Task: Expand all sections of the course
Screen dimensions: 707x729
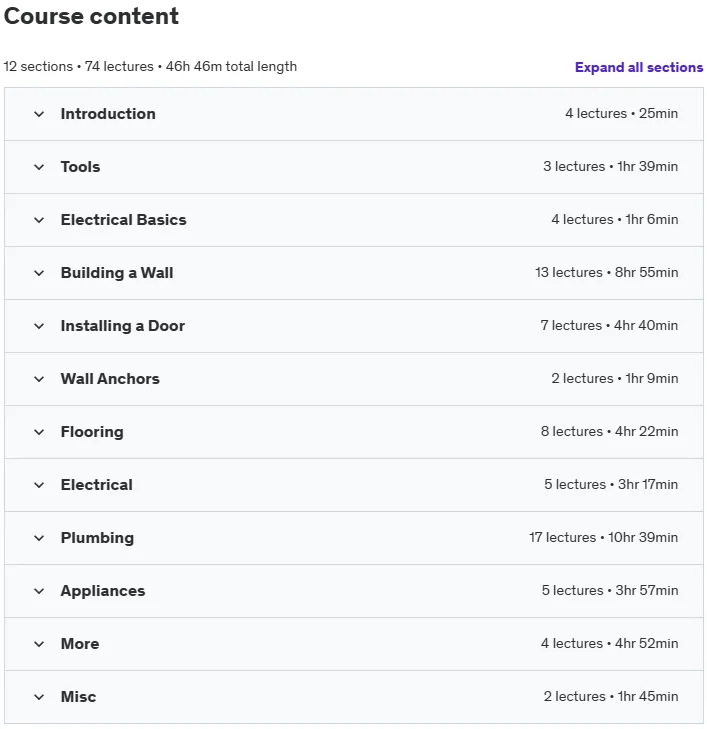Action: pyautogui.click(x=639, y=67)
